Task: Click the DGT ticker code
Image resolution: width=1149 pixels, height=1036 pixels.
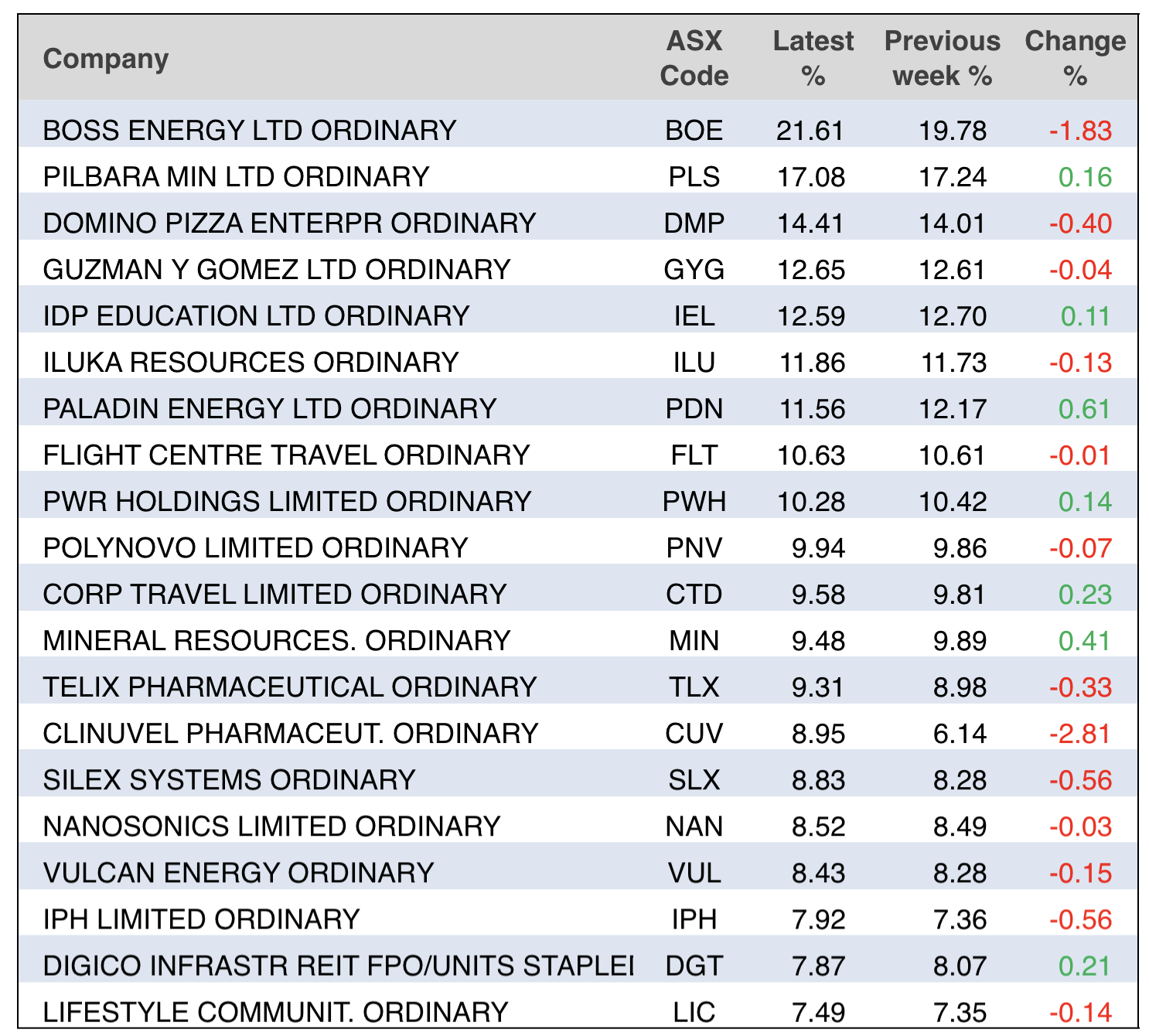Action: 694,966
